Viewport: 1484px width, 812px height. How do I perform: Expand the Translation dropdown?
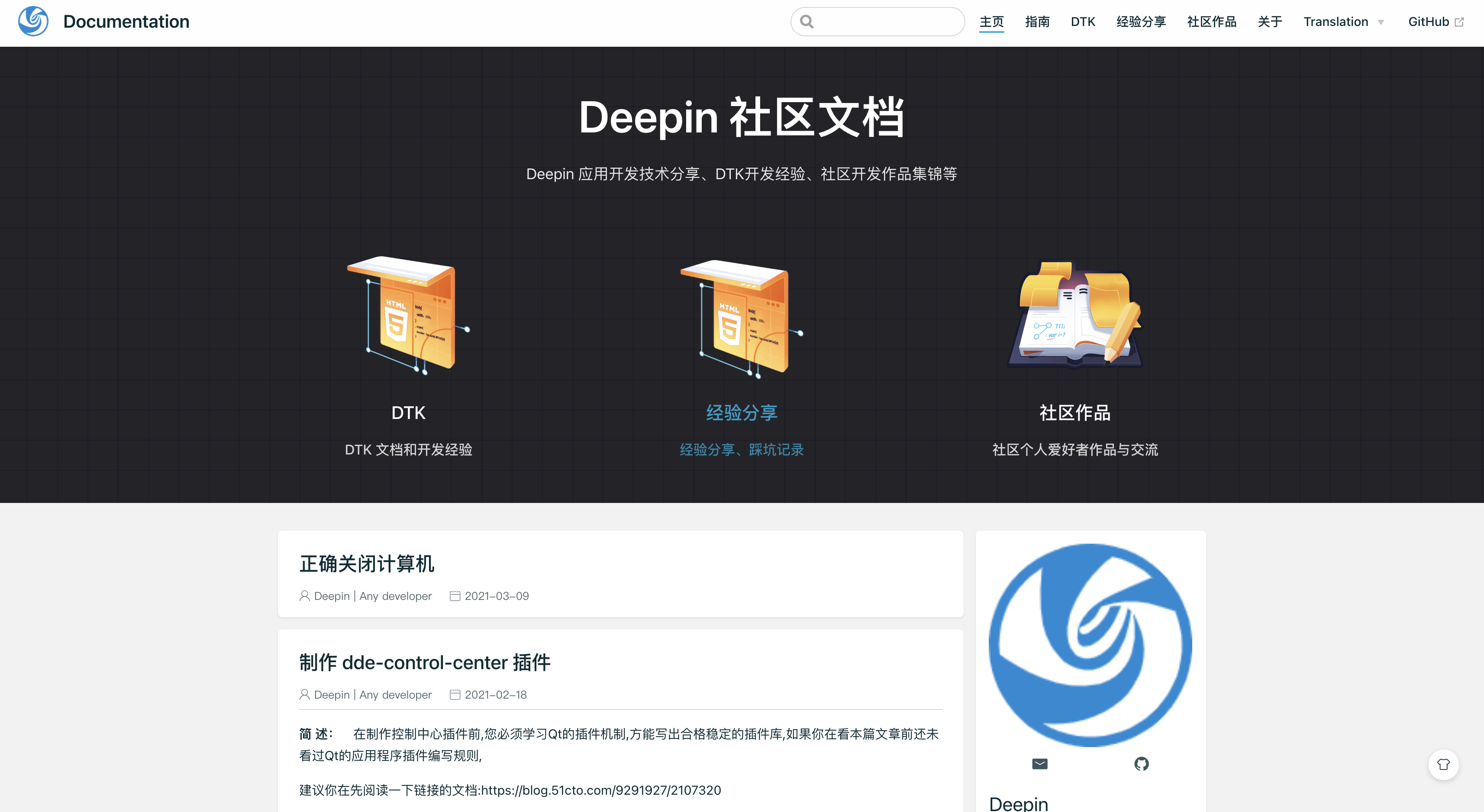click(1343, 22)
